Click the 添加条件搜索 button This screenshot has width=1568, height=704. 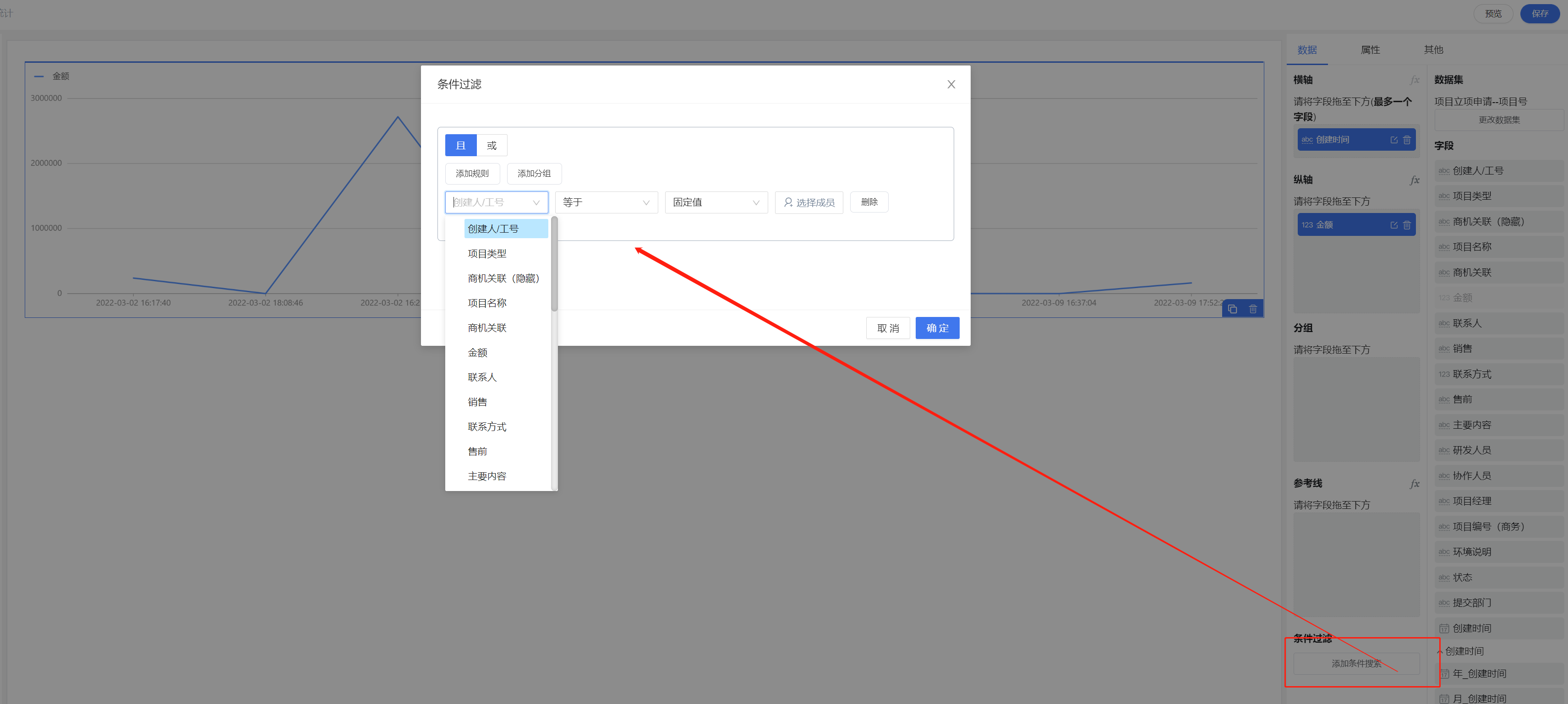coord(1356,663)
